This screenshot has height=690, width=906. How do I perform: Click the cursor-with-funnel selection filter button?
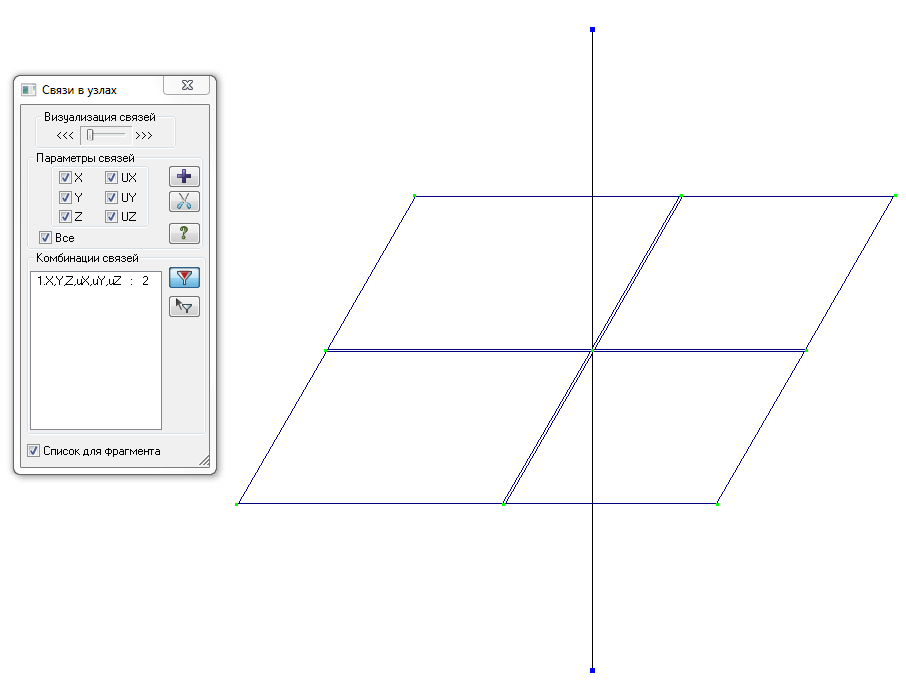[x=184, y=306]
